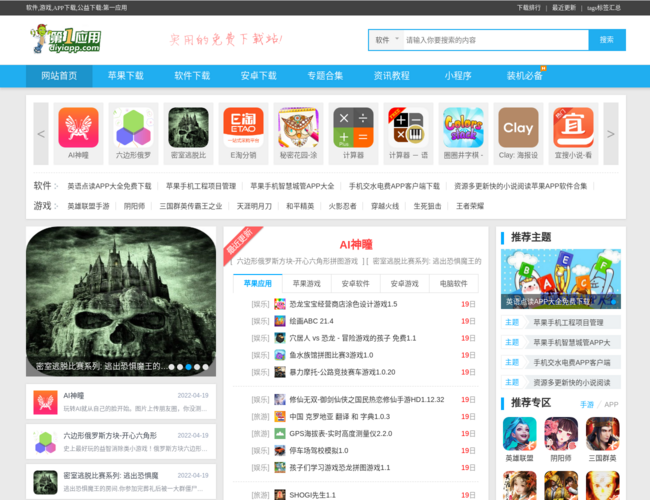This screenshot has width=650, height=500.
Task: Open the 恐龙宝宝经营商店涂色设计游戏1.5 link
Action: (x=343, y=304)
